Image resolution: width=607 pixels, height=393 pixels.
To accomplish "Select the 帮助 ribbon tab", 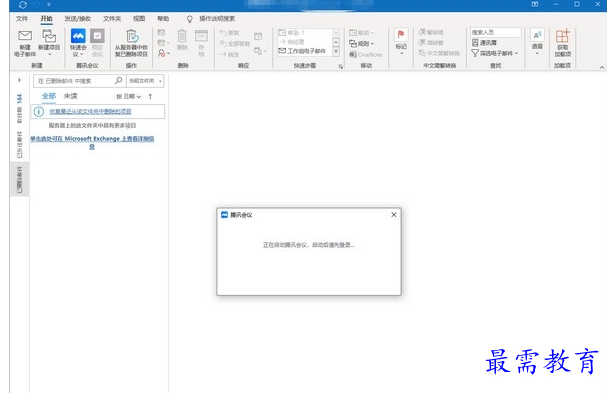I will click(163, 18).
